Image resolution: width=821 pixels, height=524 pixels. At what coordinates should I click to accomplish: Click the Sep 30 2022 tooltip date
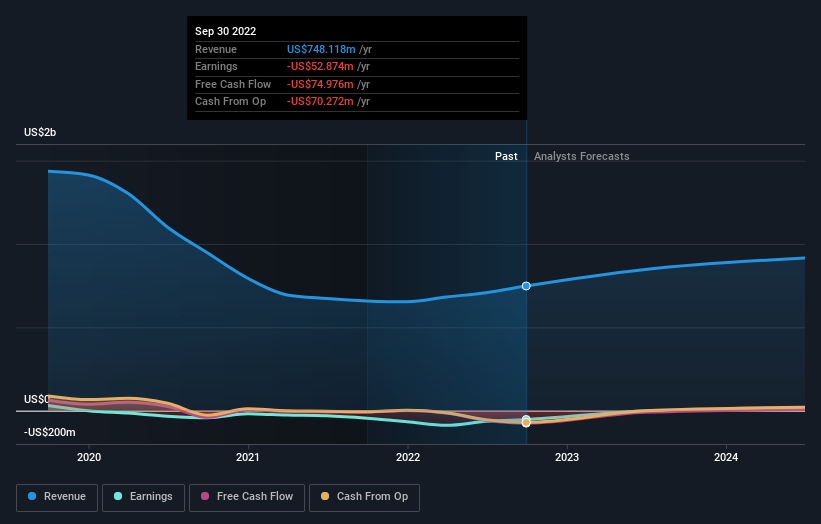(x=226, y=31)
